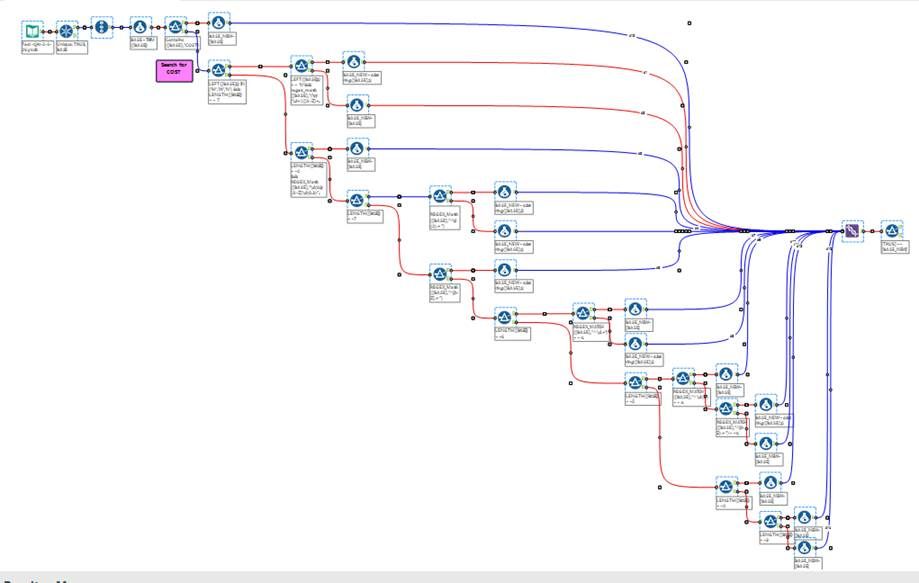Image resolution: width=919 pixels, height=583 pixels.
Task: Click the bottom-most Formula tool on canvas
Action: [x=805, y=548]
